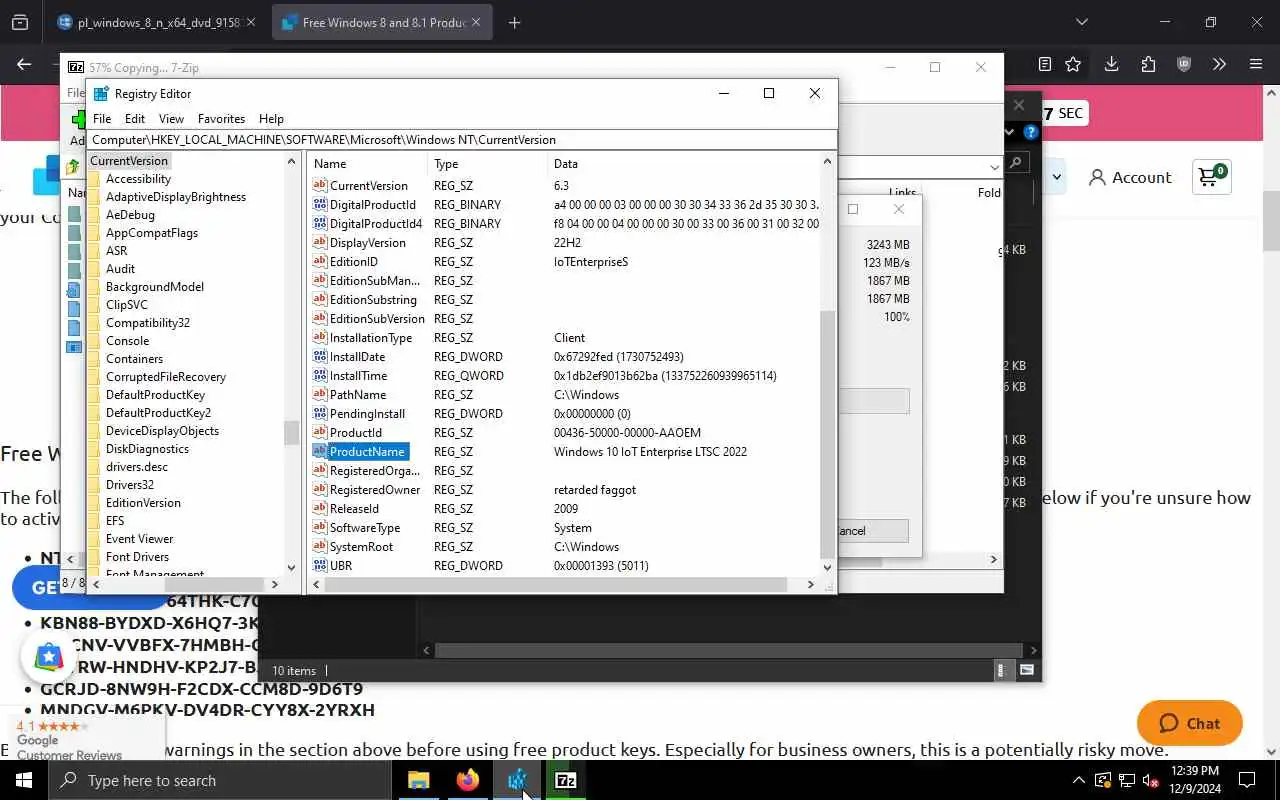Click string icon of CurrentVersion value

320,185
